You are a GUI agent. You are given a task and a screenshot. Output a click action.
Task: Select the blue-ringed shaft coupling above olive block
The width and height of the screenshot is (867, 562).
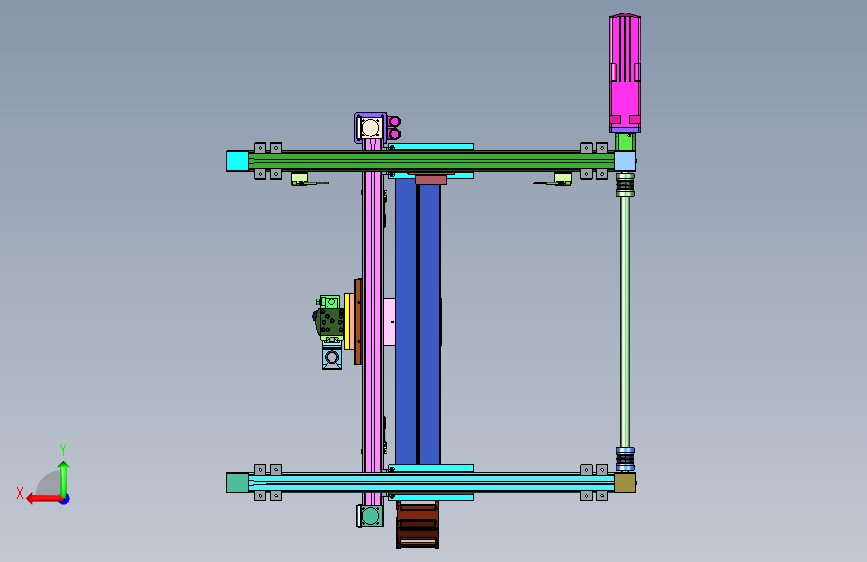pos(625,459)
